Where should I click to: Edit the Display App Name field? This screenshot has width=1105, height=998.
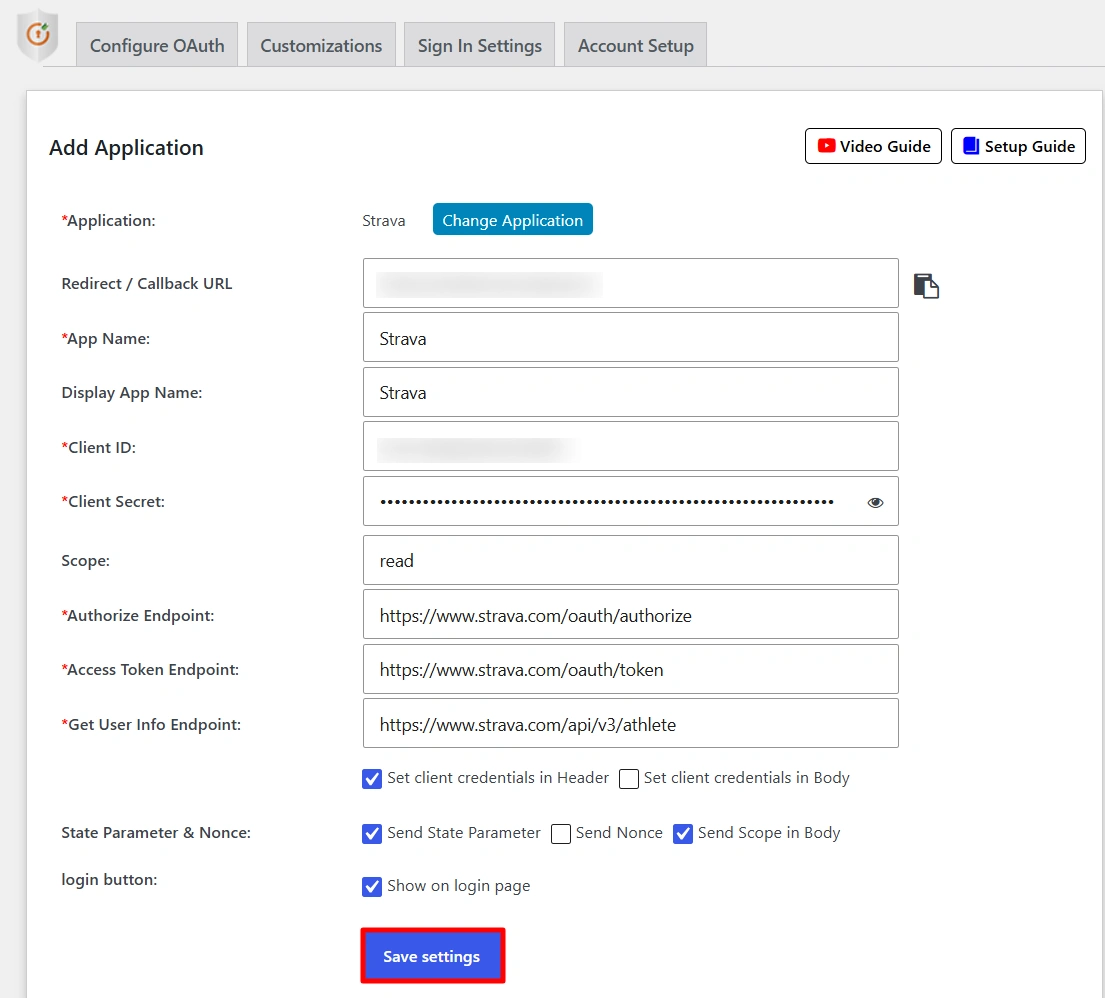[x=631, y=392]
